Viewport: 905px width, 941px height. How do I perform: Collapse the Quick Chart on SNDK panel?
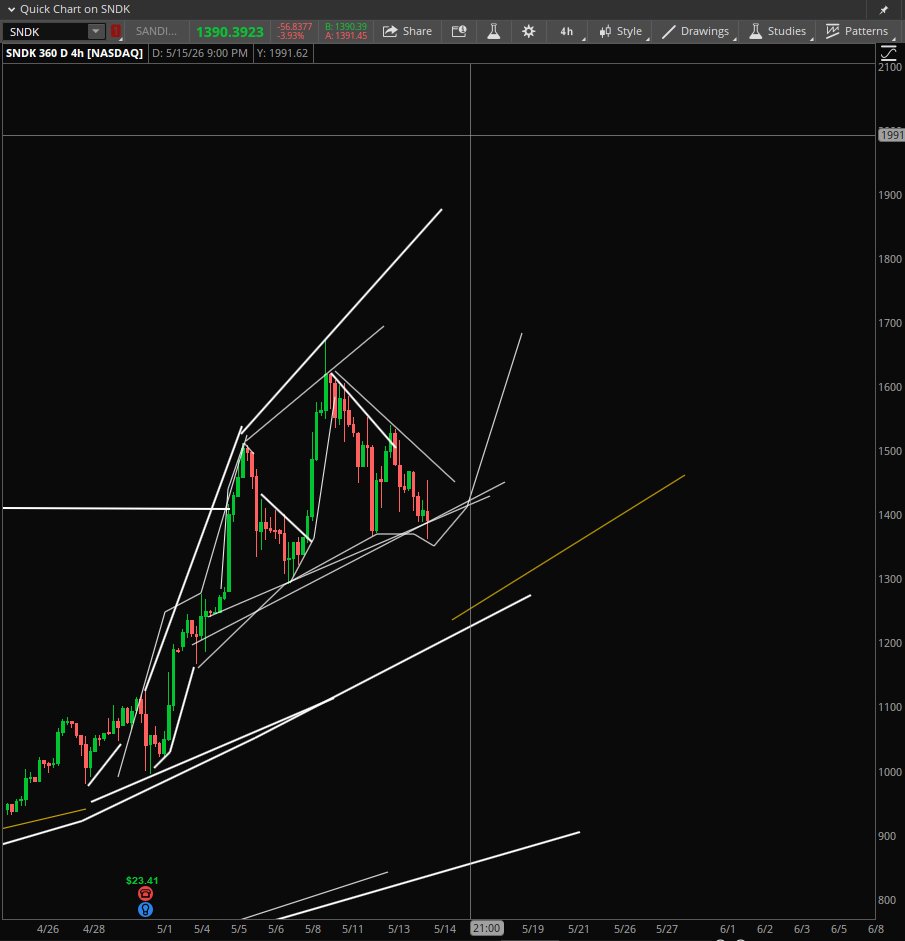coord(11,9)
